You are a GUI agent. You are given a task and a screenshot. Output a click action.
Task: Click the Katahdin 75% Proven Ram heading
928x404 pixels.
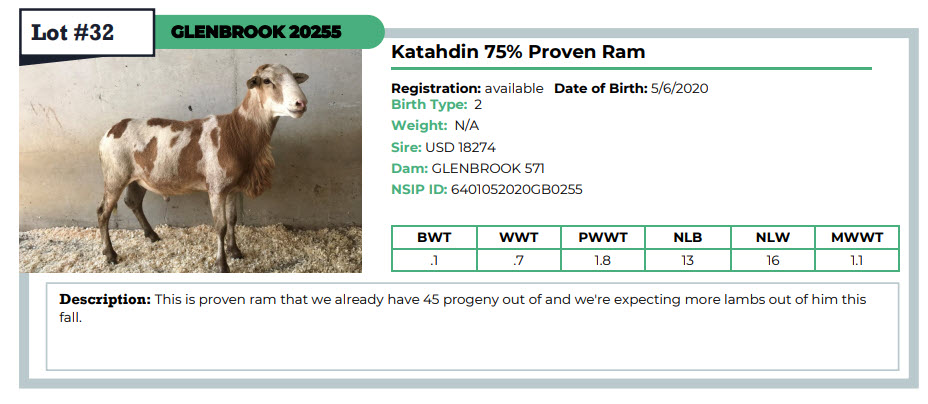click(x=518, y=52)
